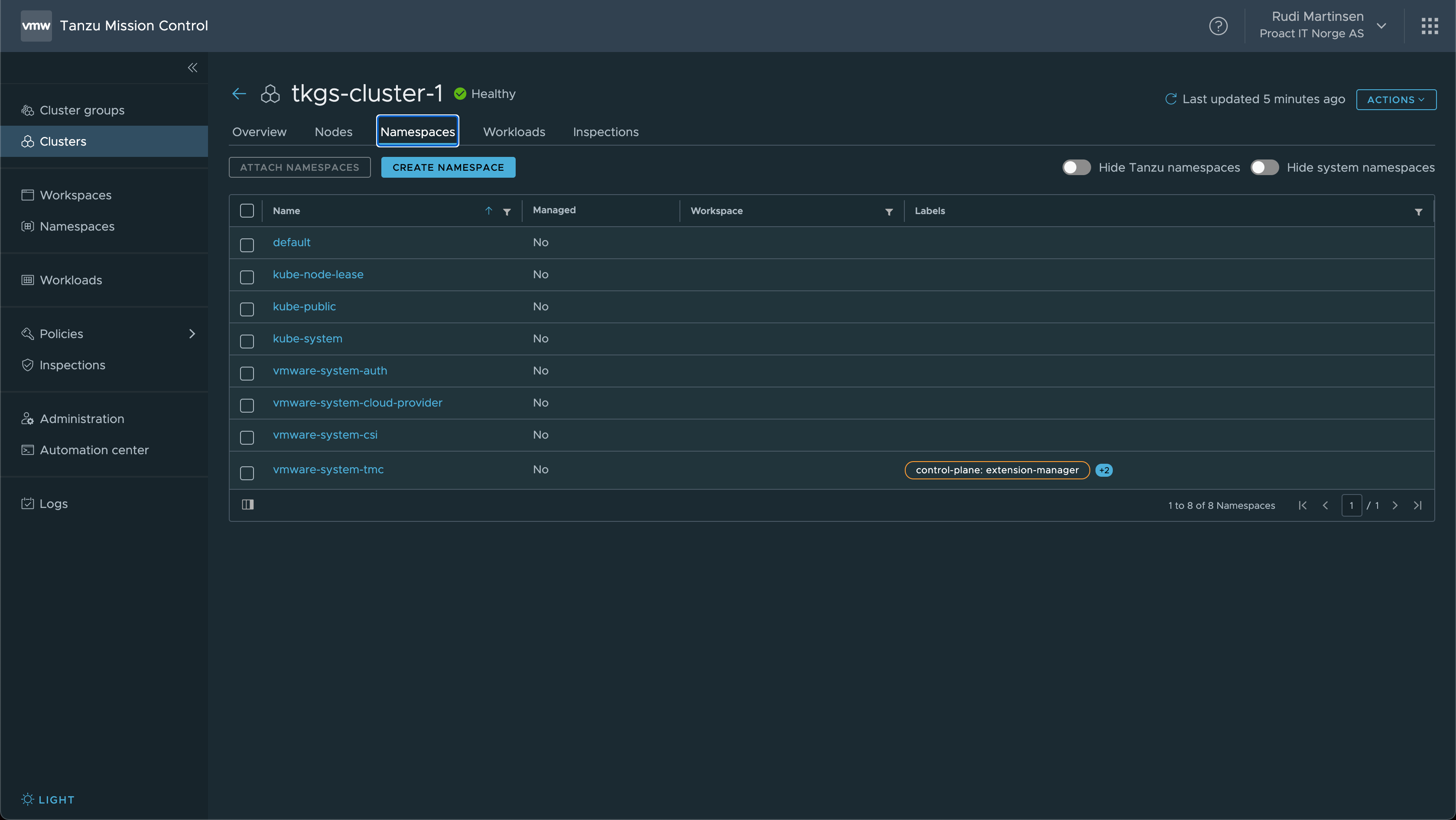Open Cluster groups in the sidebar

pos(104,110)
